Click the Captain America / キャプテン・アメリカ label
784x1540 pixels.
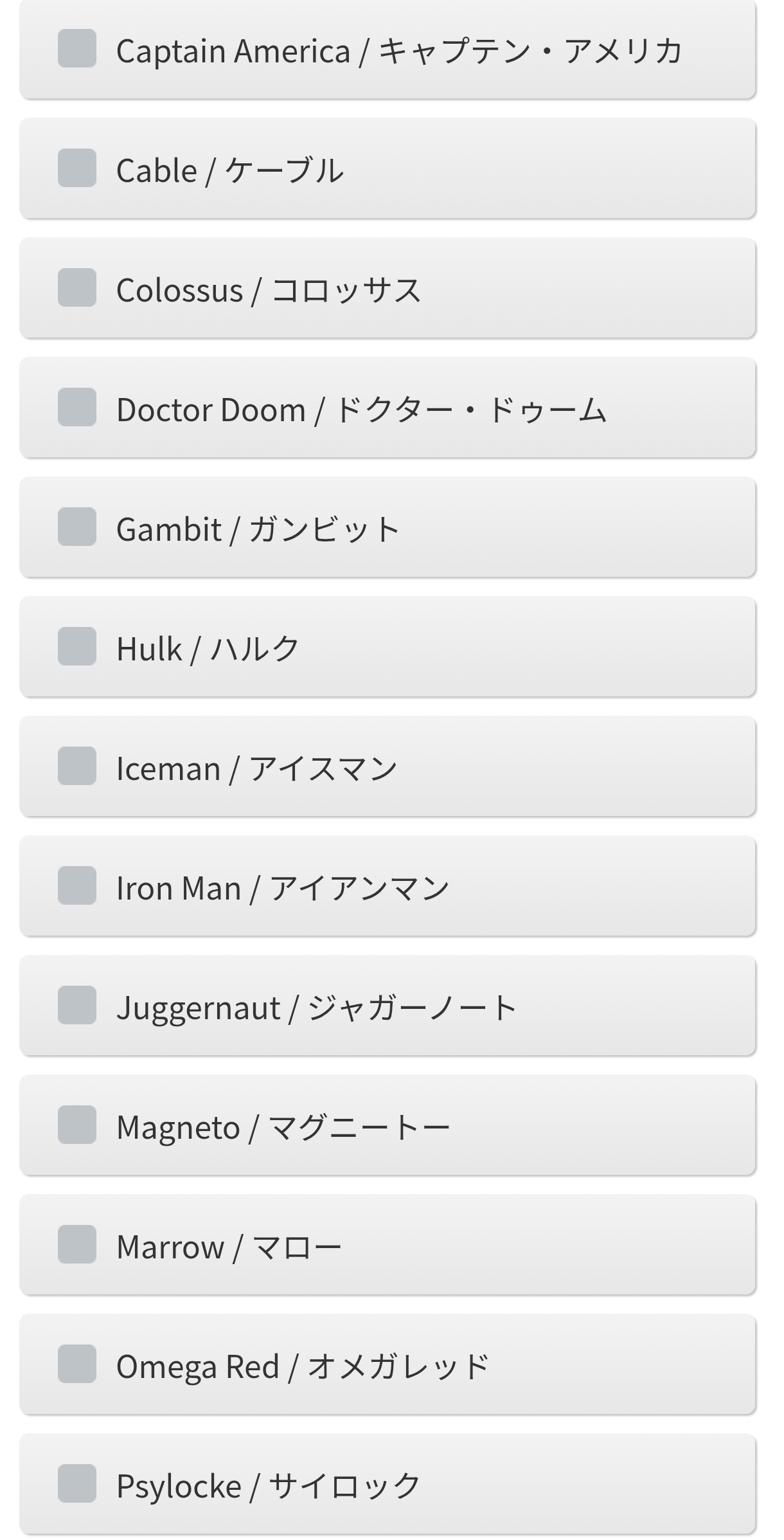coord(398,51)
